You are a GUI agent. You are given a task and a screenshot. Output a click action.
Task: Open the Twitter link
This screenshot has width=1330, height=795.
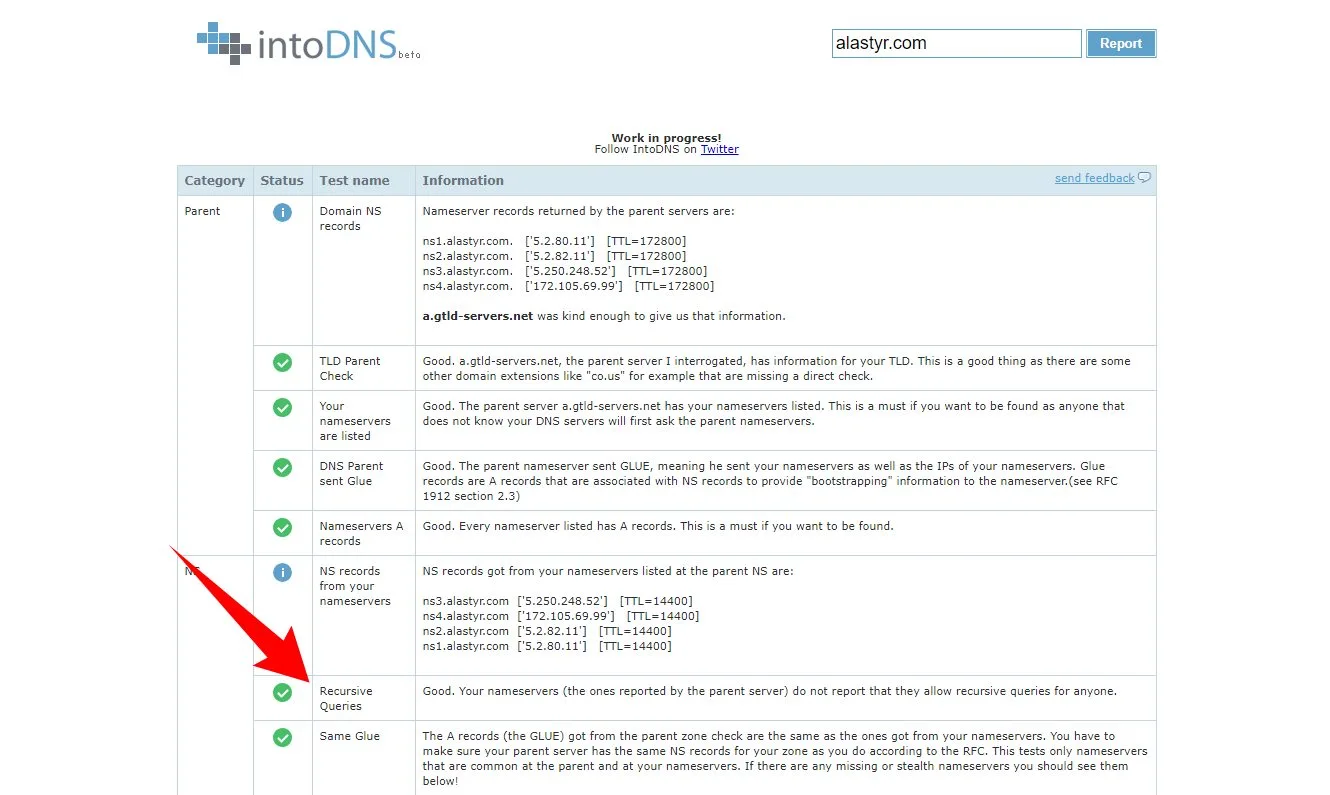pos(719,149)
